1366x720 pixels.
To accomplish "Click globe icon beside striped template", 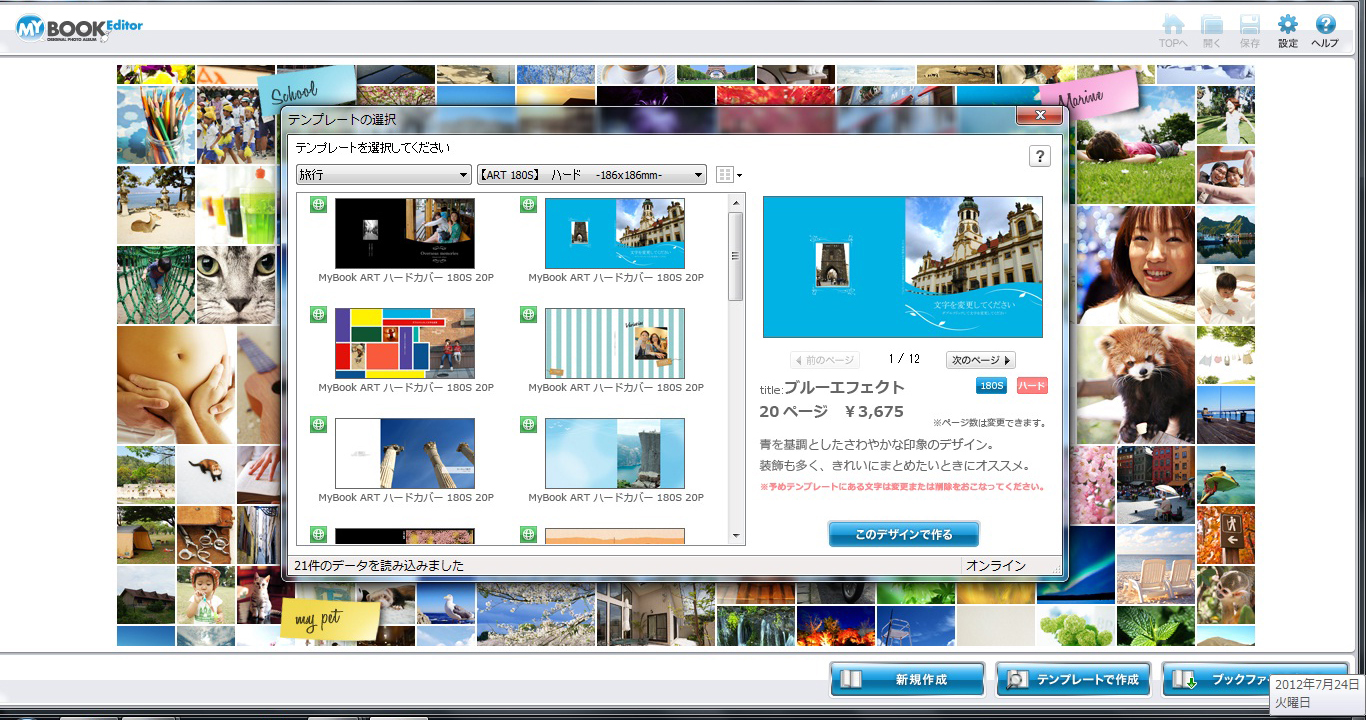I will click(x=528, y=315).
